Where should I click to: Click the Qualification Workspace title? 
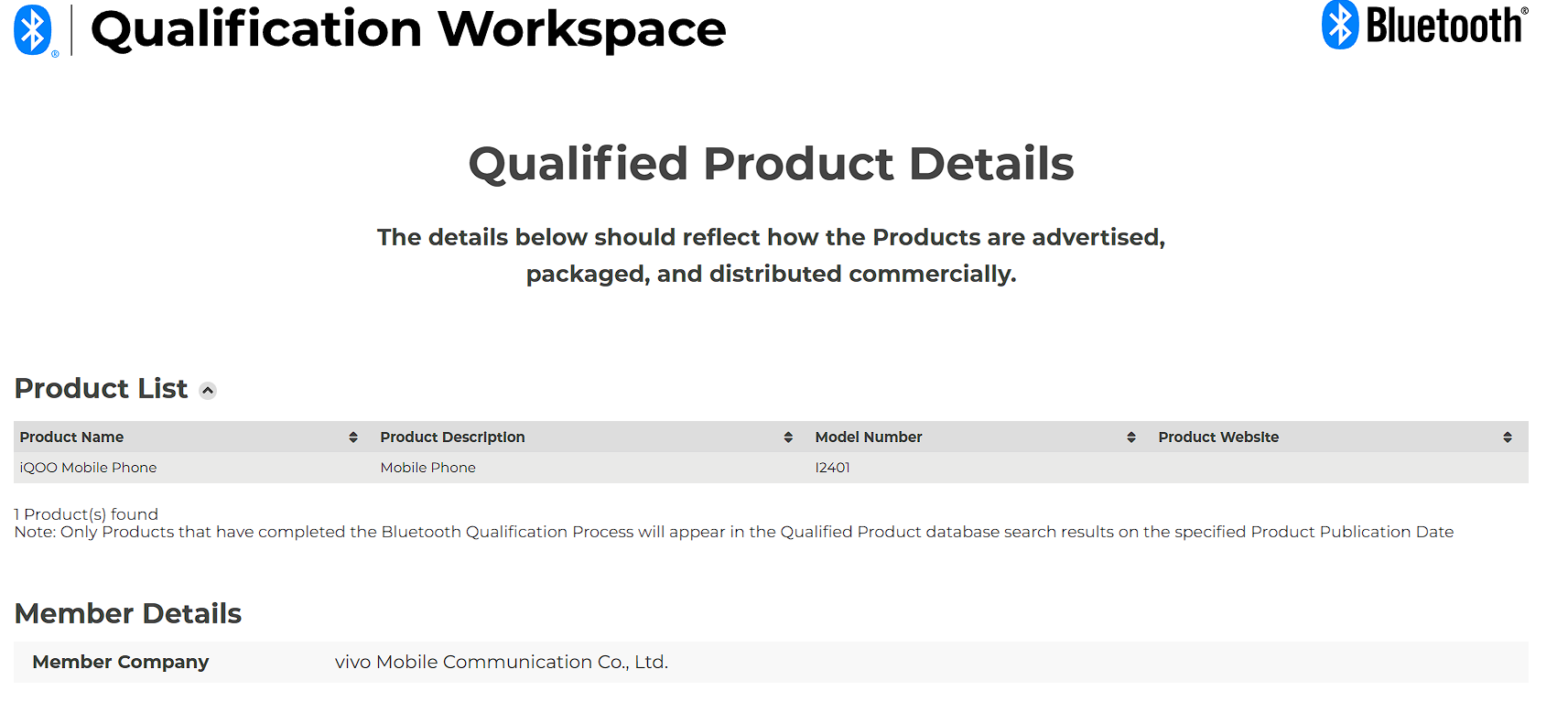pos(408,30)
